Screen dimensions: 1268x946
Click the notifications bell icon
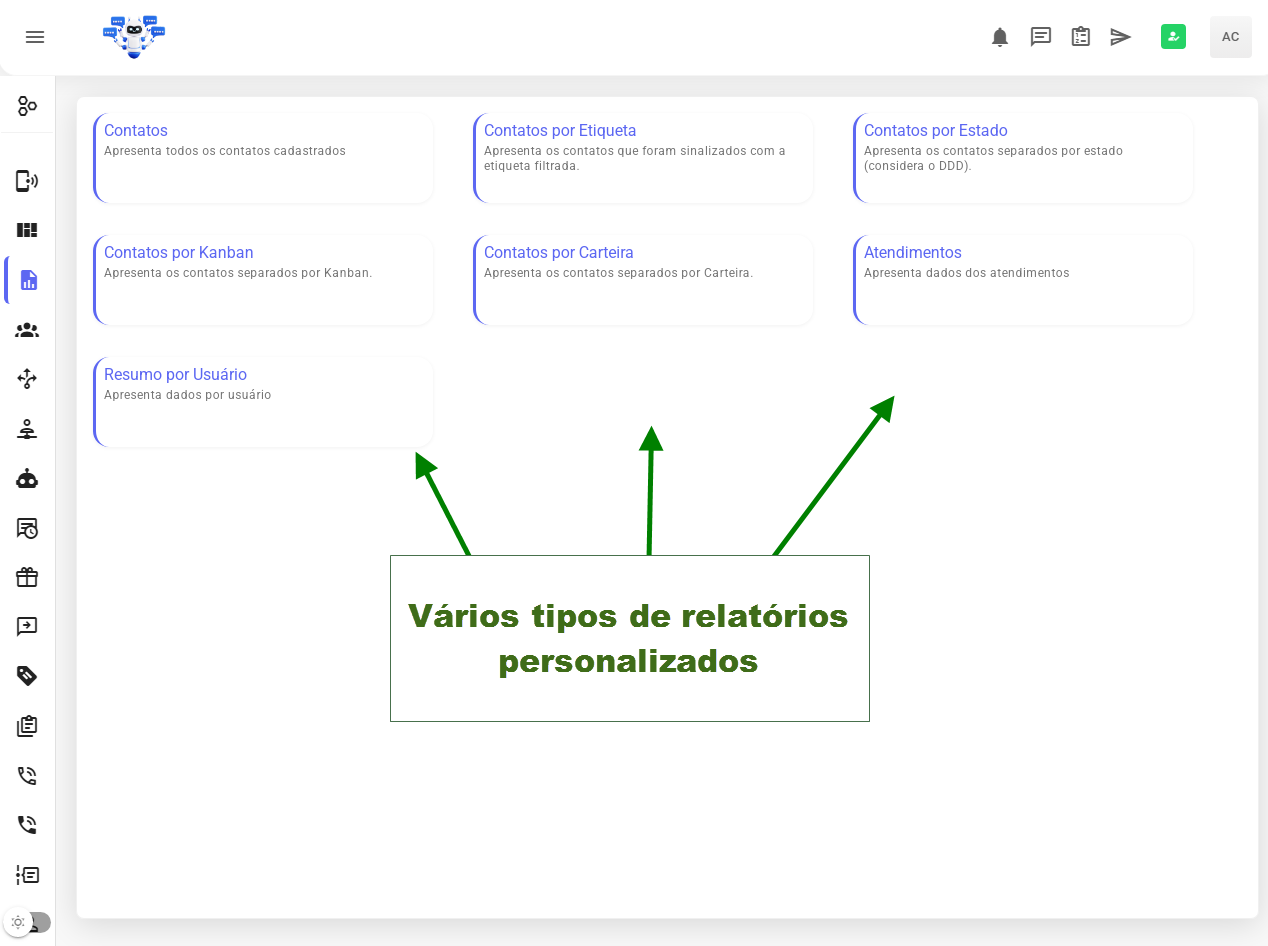click(x=1000, y=37)
